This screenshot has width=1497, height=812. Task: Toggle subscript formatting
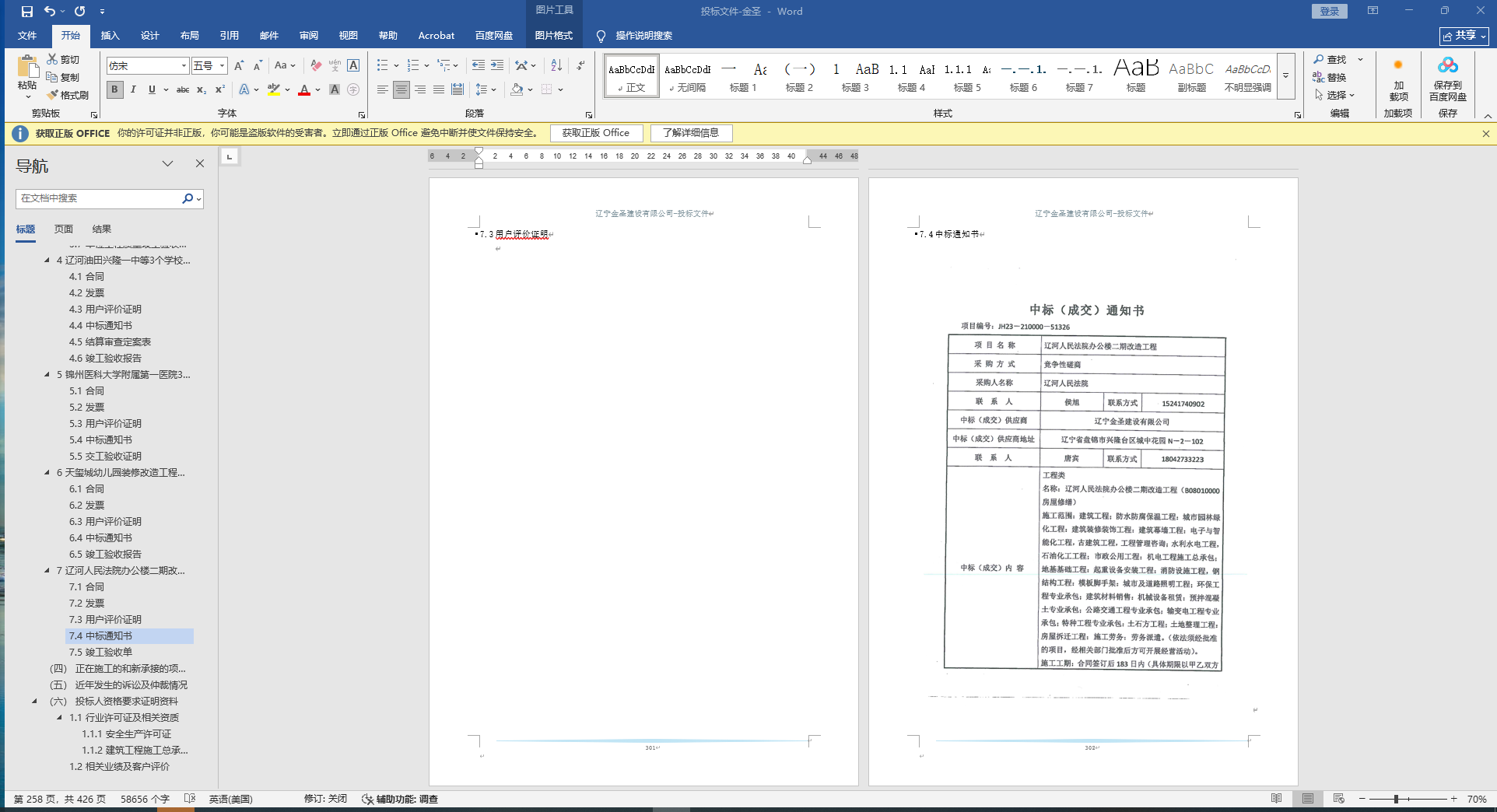(x=202, y=89)
